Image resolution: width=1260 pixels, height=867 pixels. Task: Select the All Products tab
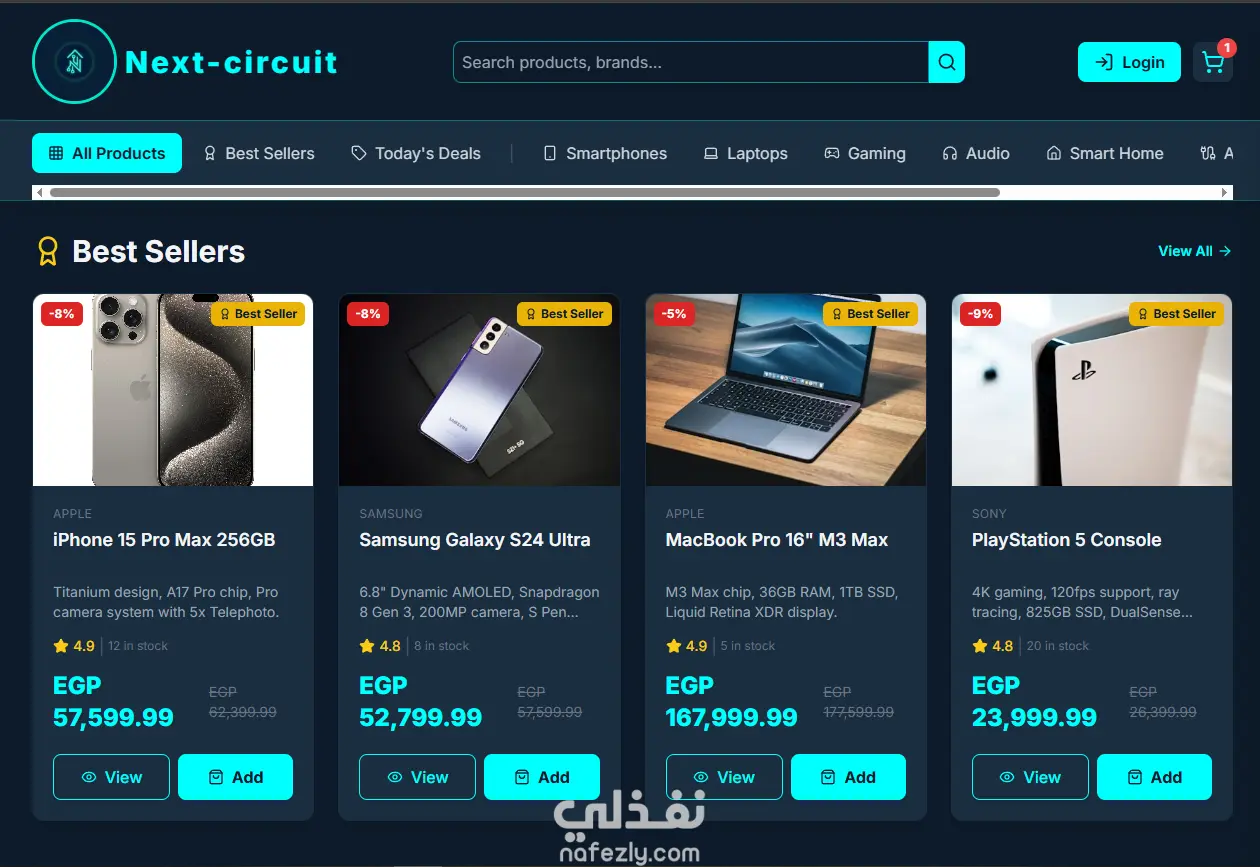(107, 153)
